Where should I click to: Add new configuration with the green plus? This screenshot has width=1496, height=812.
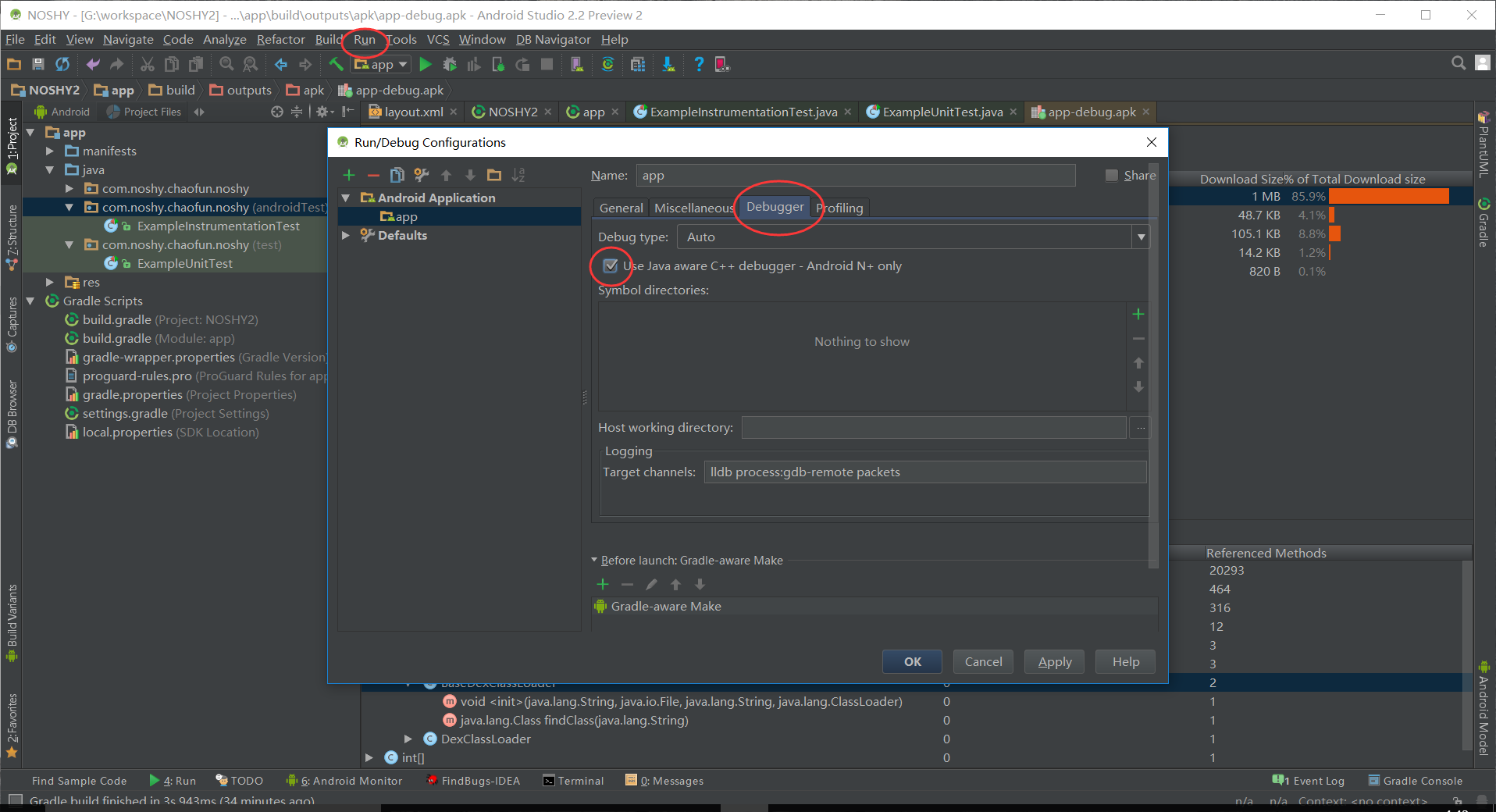[349, 175]
